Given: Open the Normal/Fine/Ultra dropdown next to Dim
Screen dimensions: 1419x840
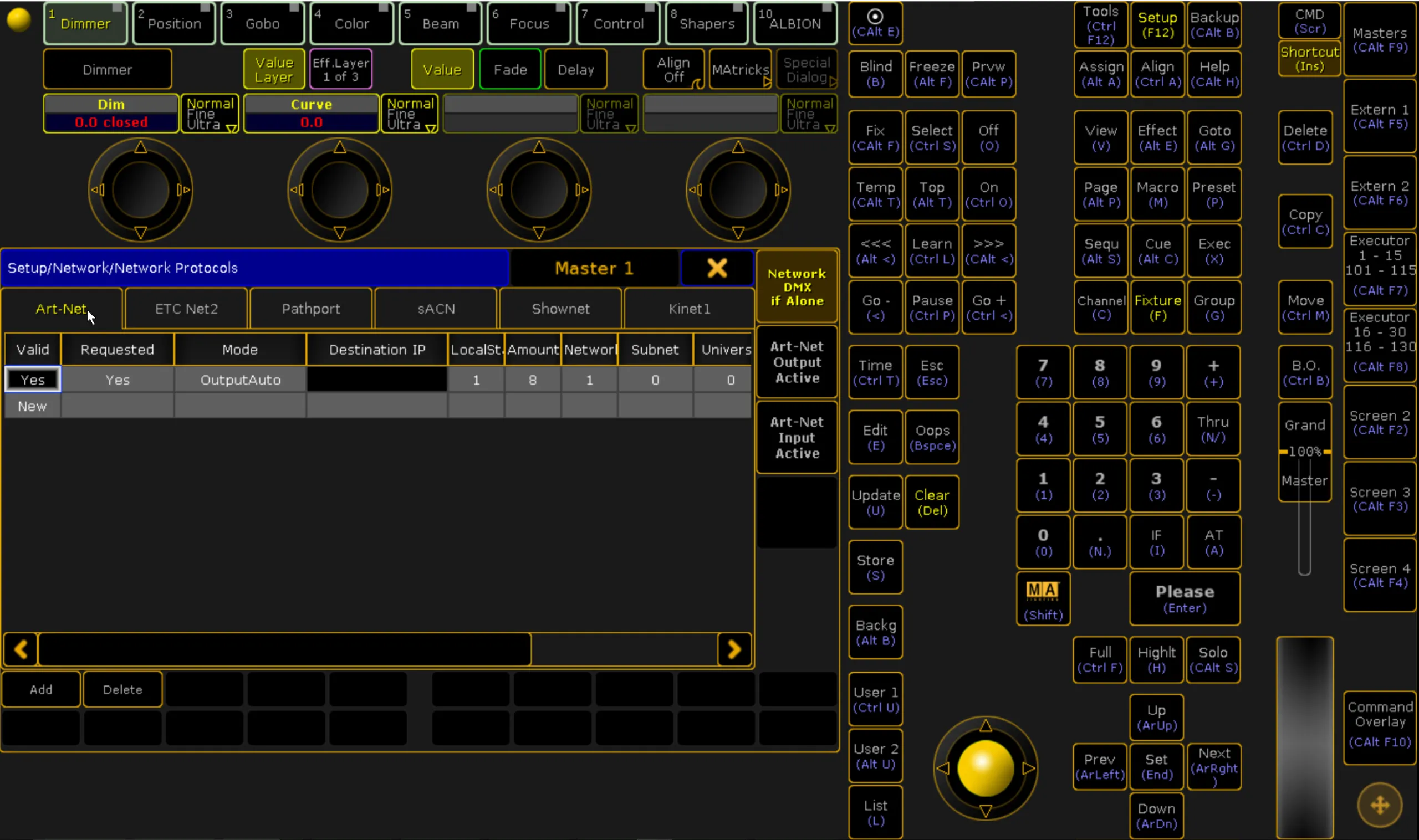Looking at the screenshot, I should pyautogui.click(x=210, y=114).
